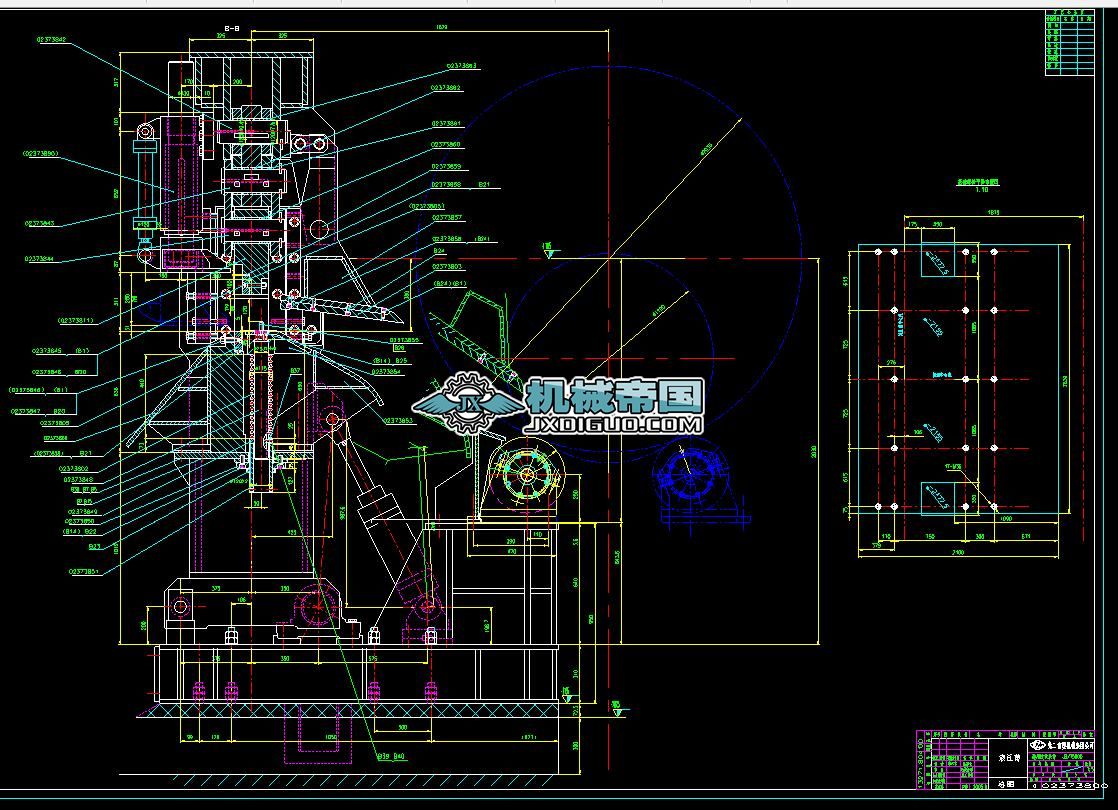Viewport: 1118px width, 810px height.
Task: Click the callout text 02373854
Action: [387, 371]
